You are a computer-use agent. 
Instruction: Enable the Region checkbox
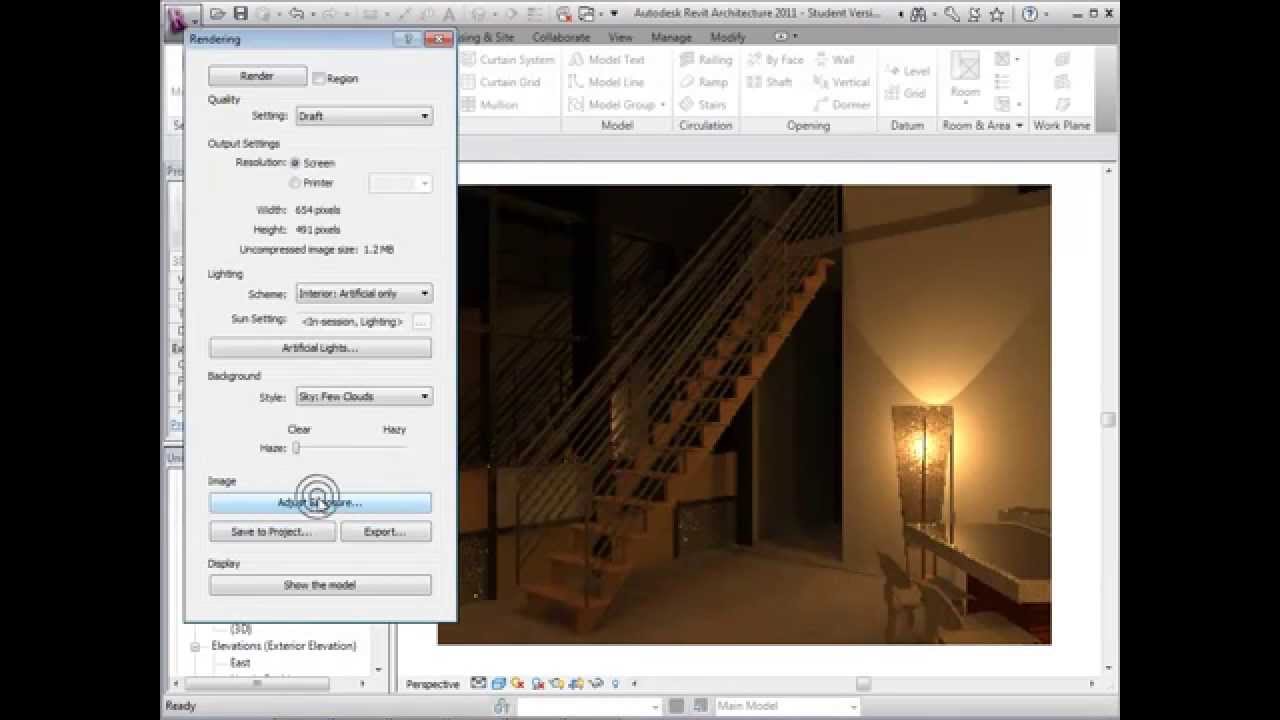(319, 78)
